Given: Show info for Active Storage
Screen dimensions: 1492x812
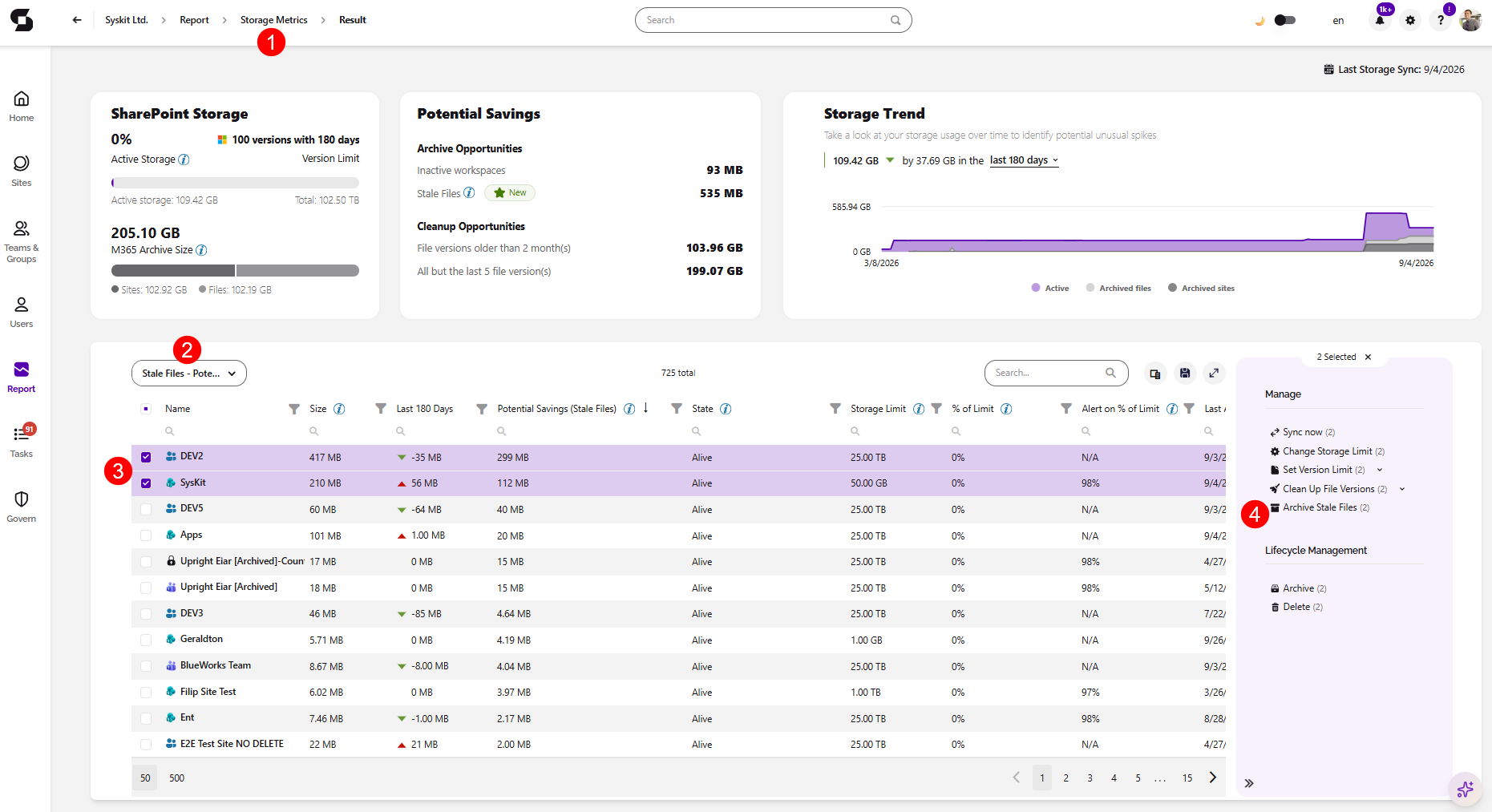Looking at the screenshot, I should click(x=184, y=160).
